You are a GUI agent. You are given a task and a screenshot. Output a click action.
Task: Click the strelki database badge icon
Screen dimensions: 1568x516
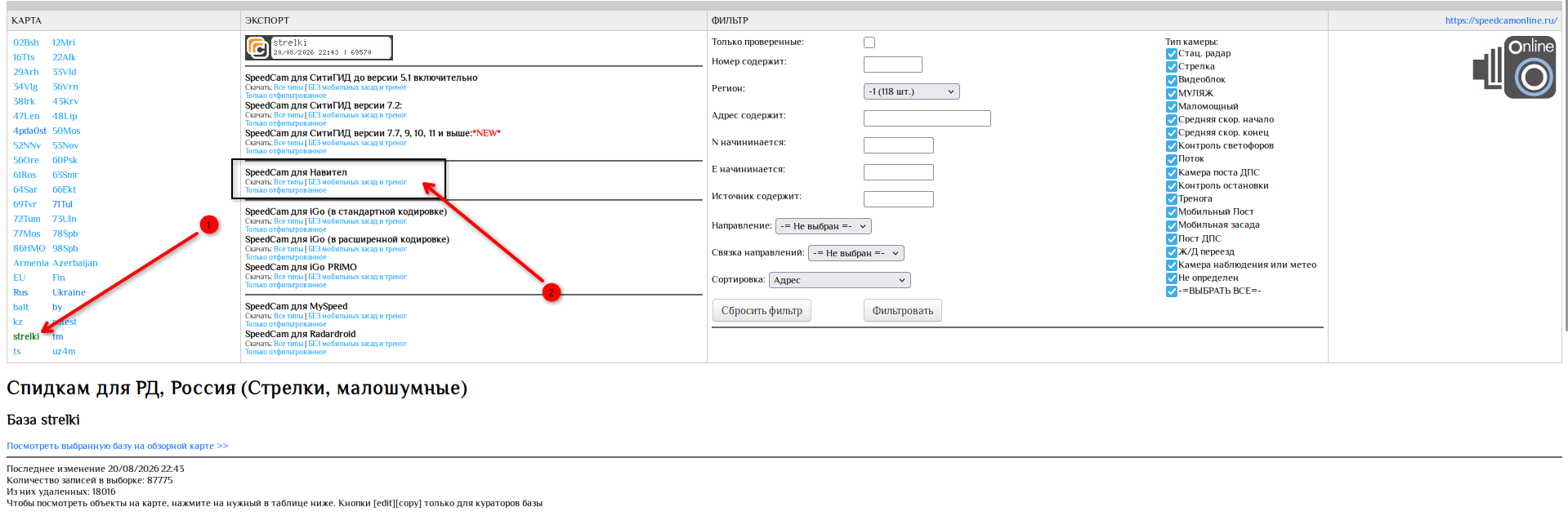319,47
